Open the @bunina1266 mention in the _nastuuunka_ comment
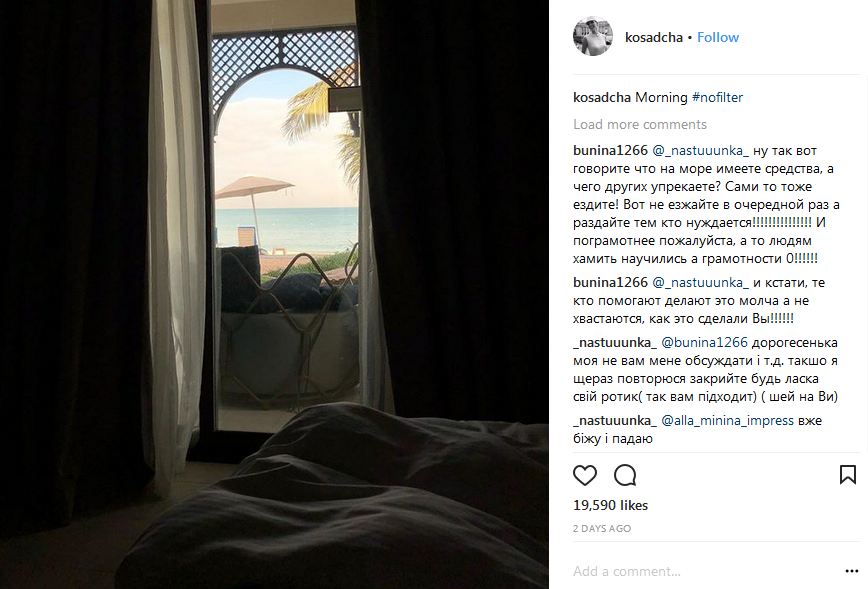Image resolution: width=868 pixels, height=589 pixels. coord(704,343)
